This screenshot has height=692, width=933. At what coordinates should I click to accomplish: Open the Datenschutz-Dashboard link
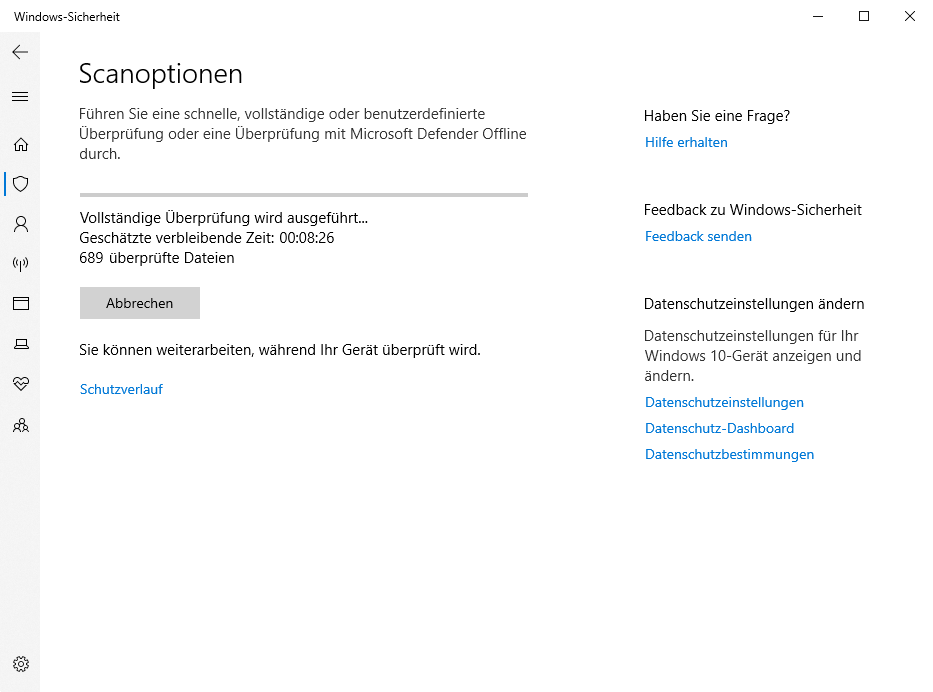click(719, 428)
